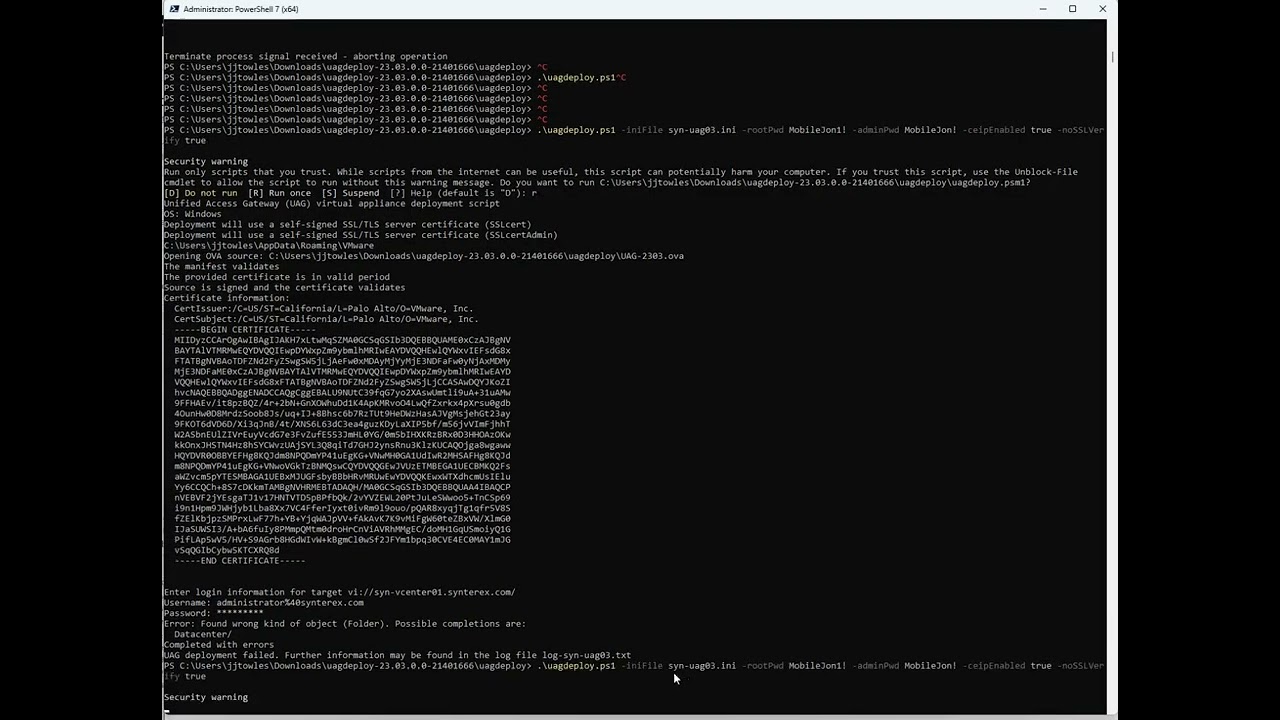Click '-----BEGIN CERTIFICATE-----' line
Viewport: 1280px width, 720px height.
245,329
